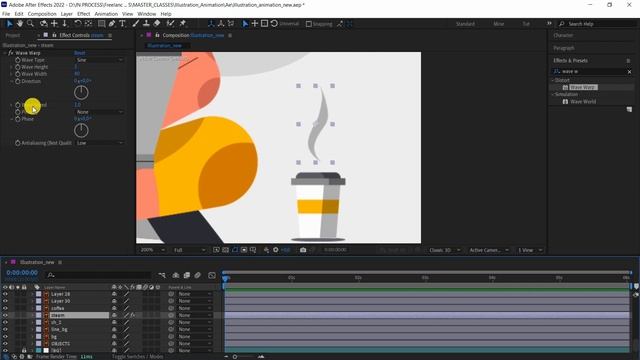Image resolution: width=640 pixels, height=360 pixels.
Task: Open the Active Camera view dropdown
Action: pos(489,250)
